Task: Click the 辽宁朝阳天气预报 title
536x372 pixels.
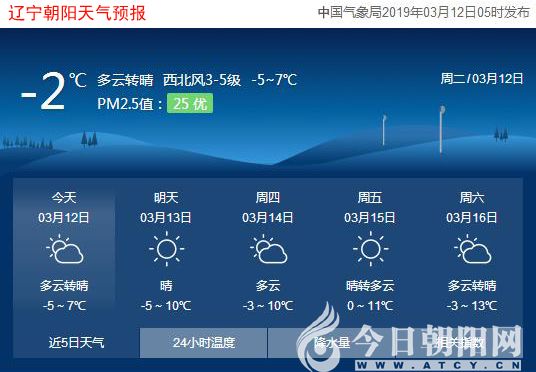Action: pyautogui.click(x=77, y=13)
